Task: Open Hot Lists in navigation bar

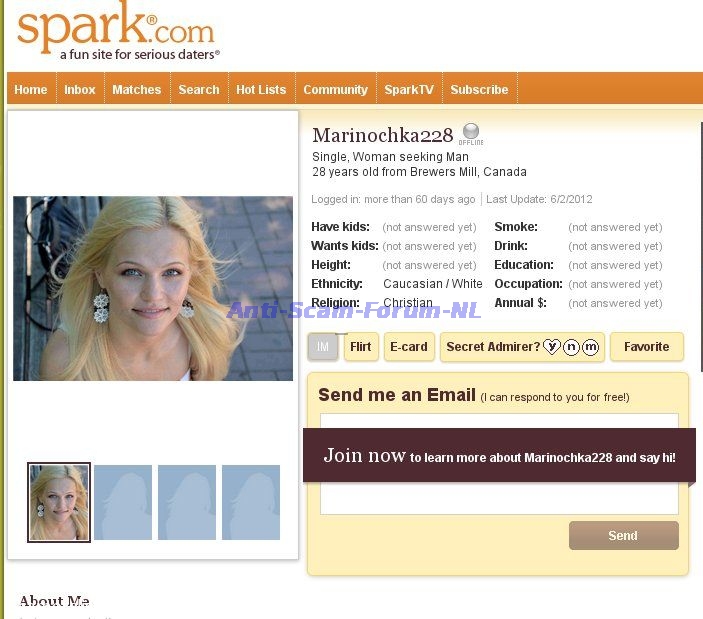Action: click(261, 89)
